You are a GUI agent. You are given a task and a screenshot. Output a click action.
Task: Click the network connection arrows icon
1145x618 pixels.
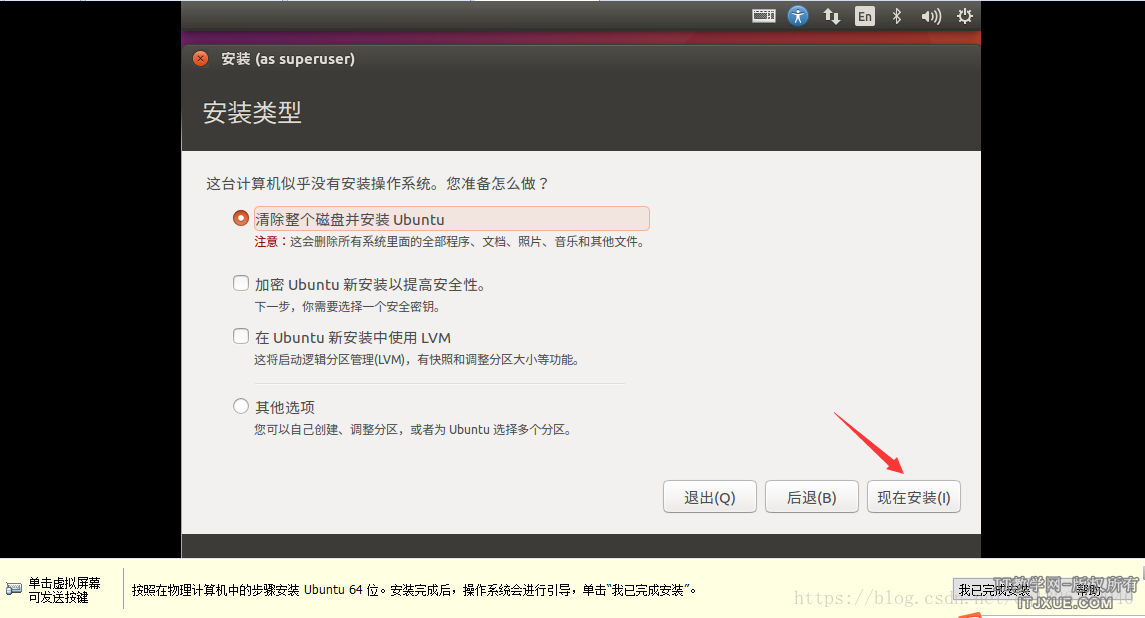point(831,15)
